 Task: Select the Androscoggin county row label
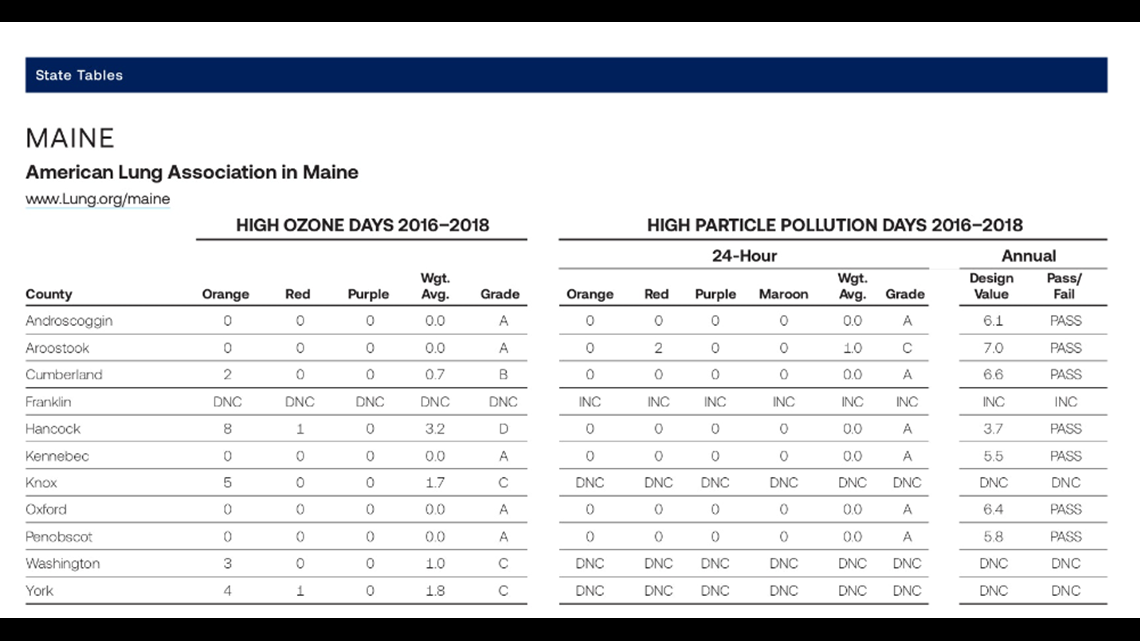coord(69,320)
